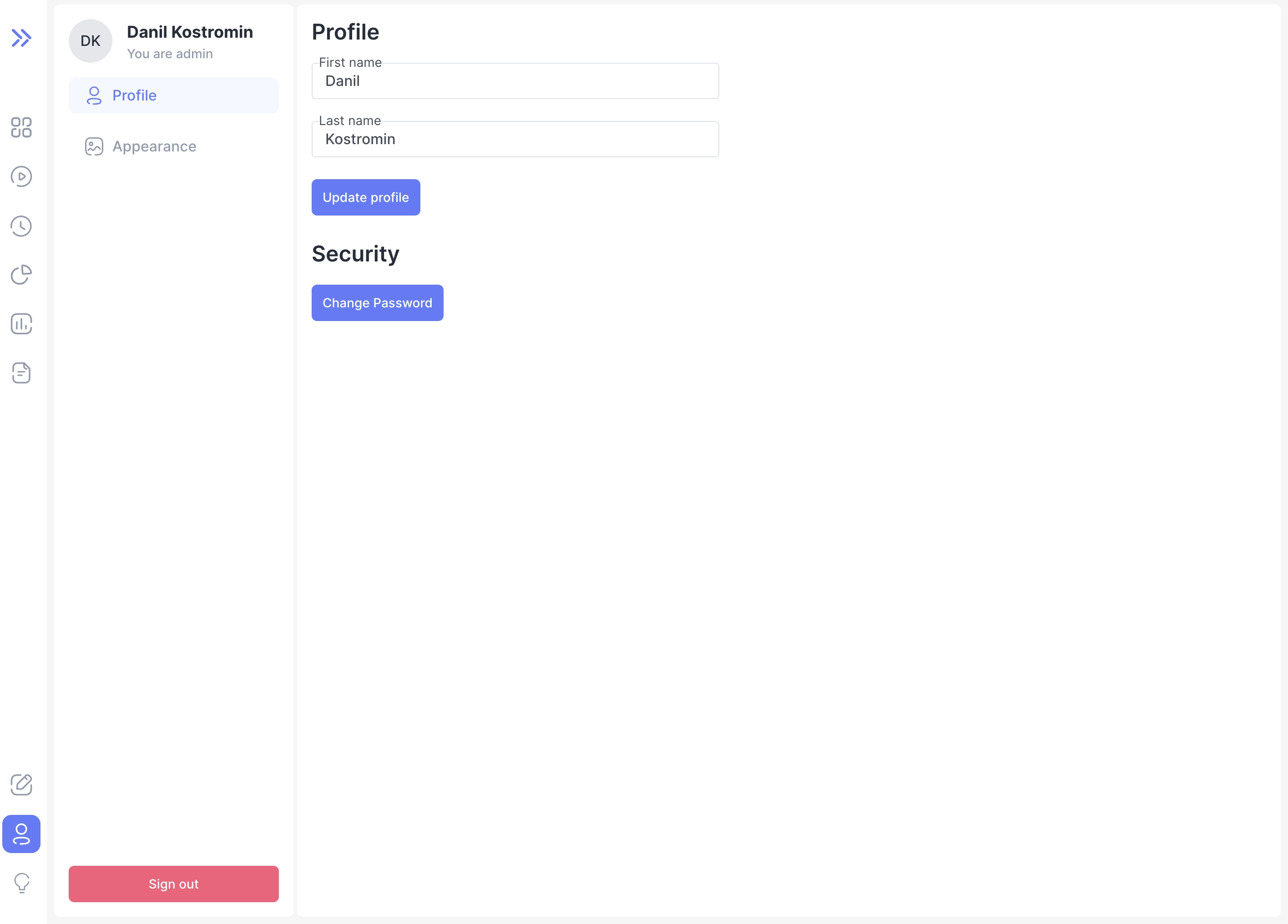Click the Update profile button
The height and width of the screenshot is (924, 1288).
pos(366,197)
